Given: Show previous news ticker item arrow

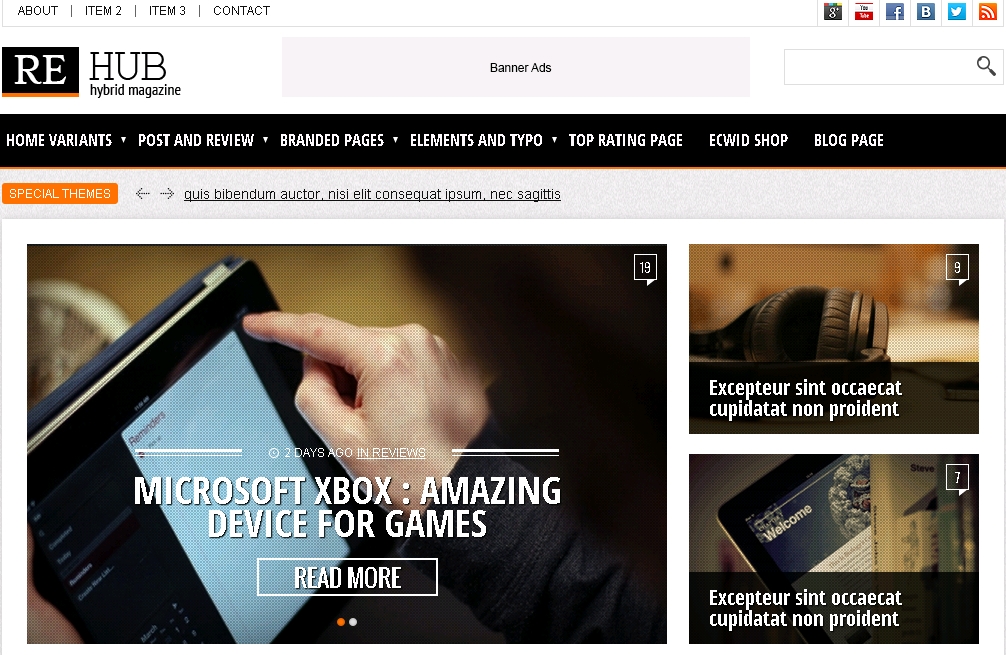Looking at the screenshot, I should (x=142, y=194).
